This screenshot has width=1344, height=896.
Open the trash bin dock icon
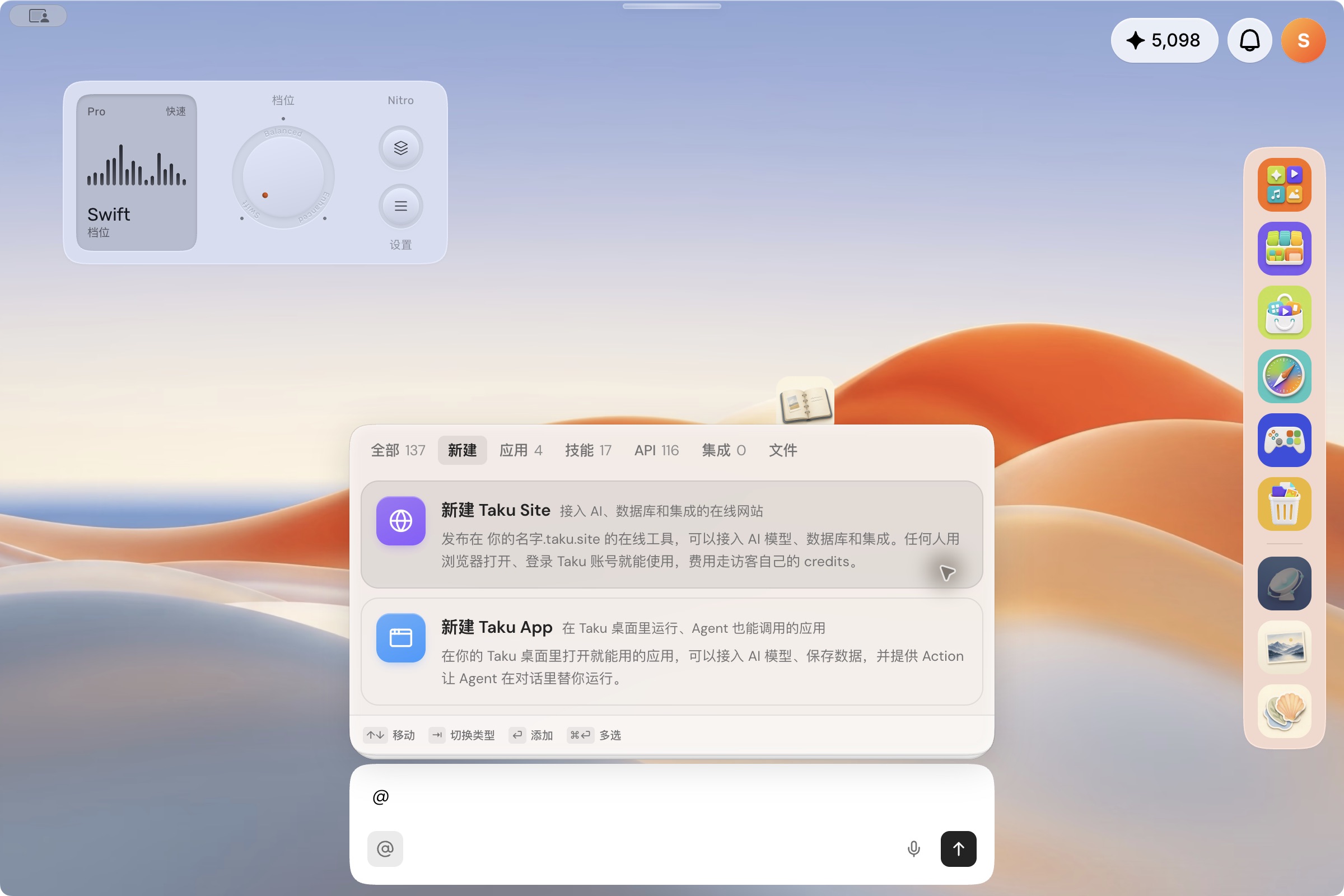click(1284, 504)
